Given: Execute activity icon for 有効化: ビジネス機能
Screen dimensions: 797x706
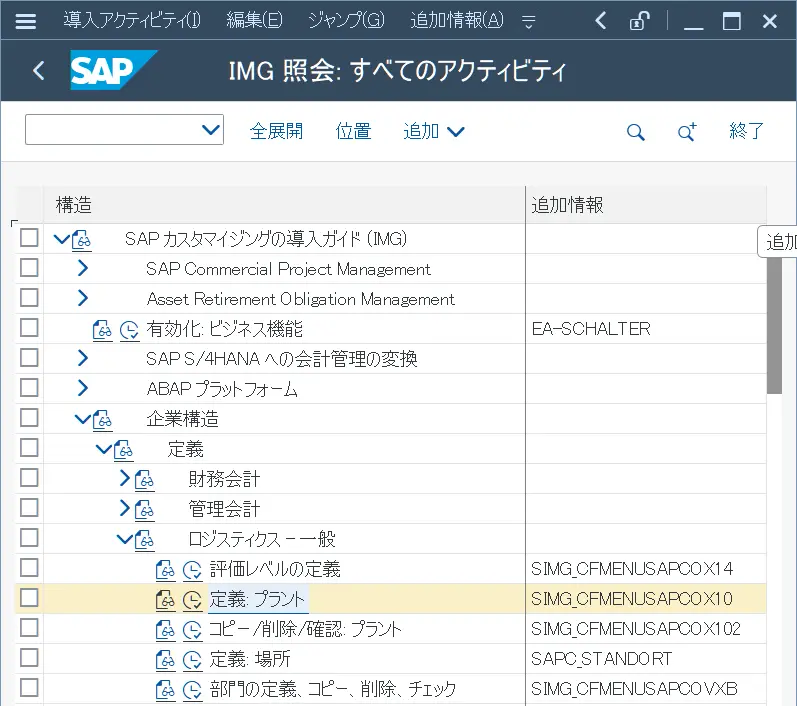Looking at the screenshot, I should coord(130,330).
